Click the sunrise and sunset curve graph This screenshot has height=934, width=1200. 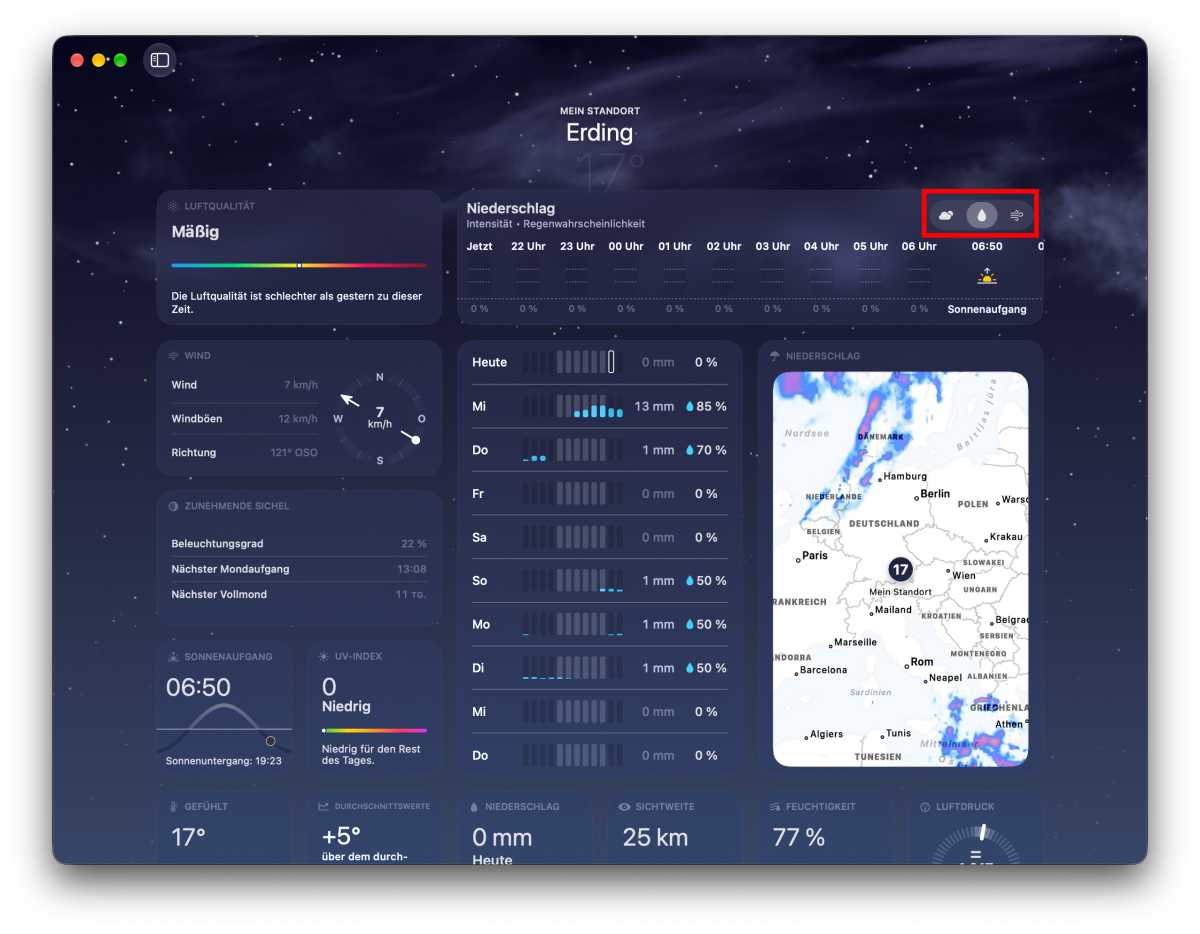[224, 728]
